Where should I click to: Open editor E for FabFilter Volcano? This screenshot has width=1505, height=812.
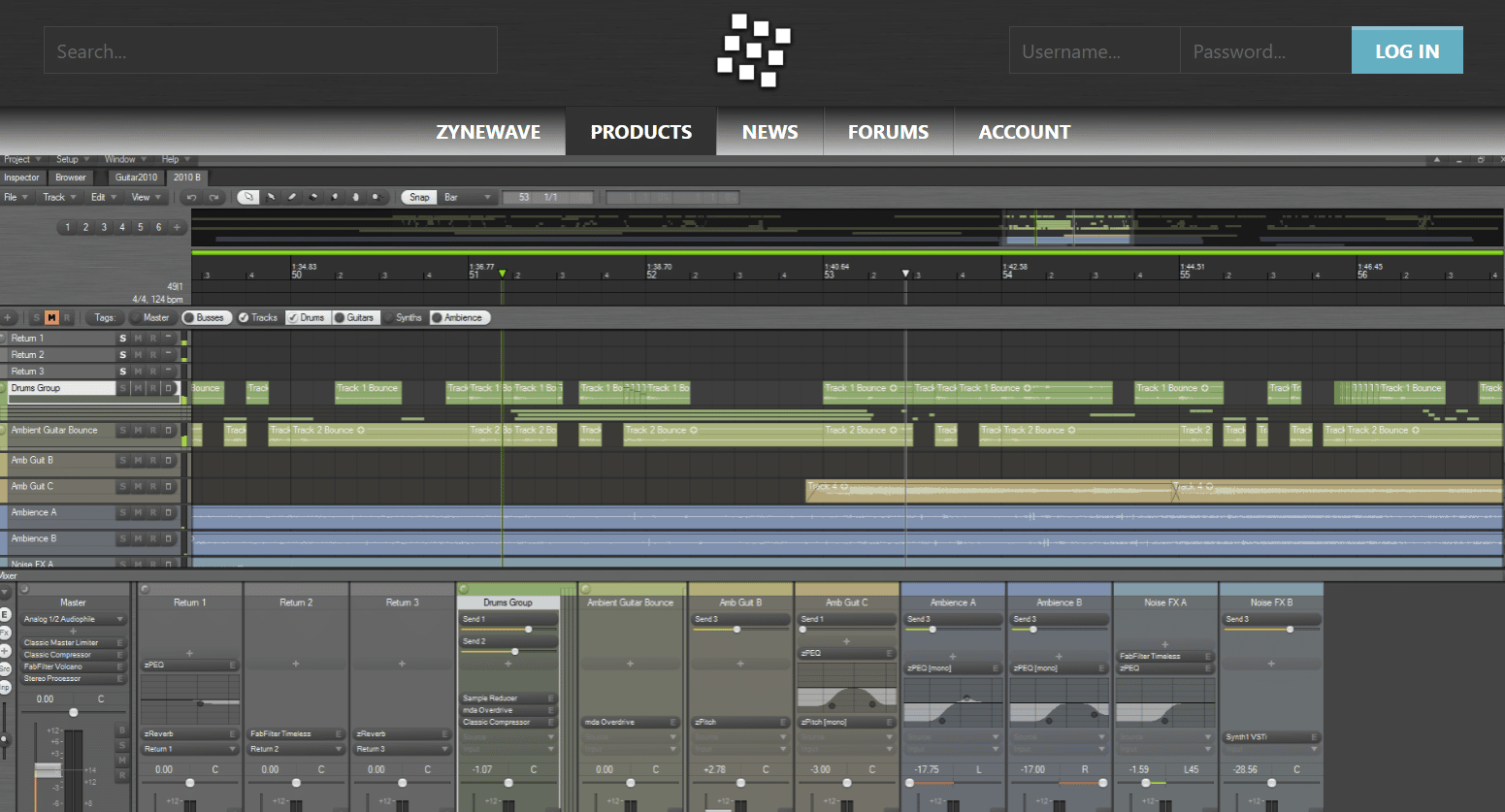pyautogui.click(x=120, y=666)
